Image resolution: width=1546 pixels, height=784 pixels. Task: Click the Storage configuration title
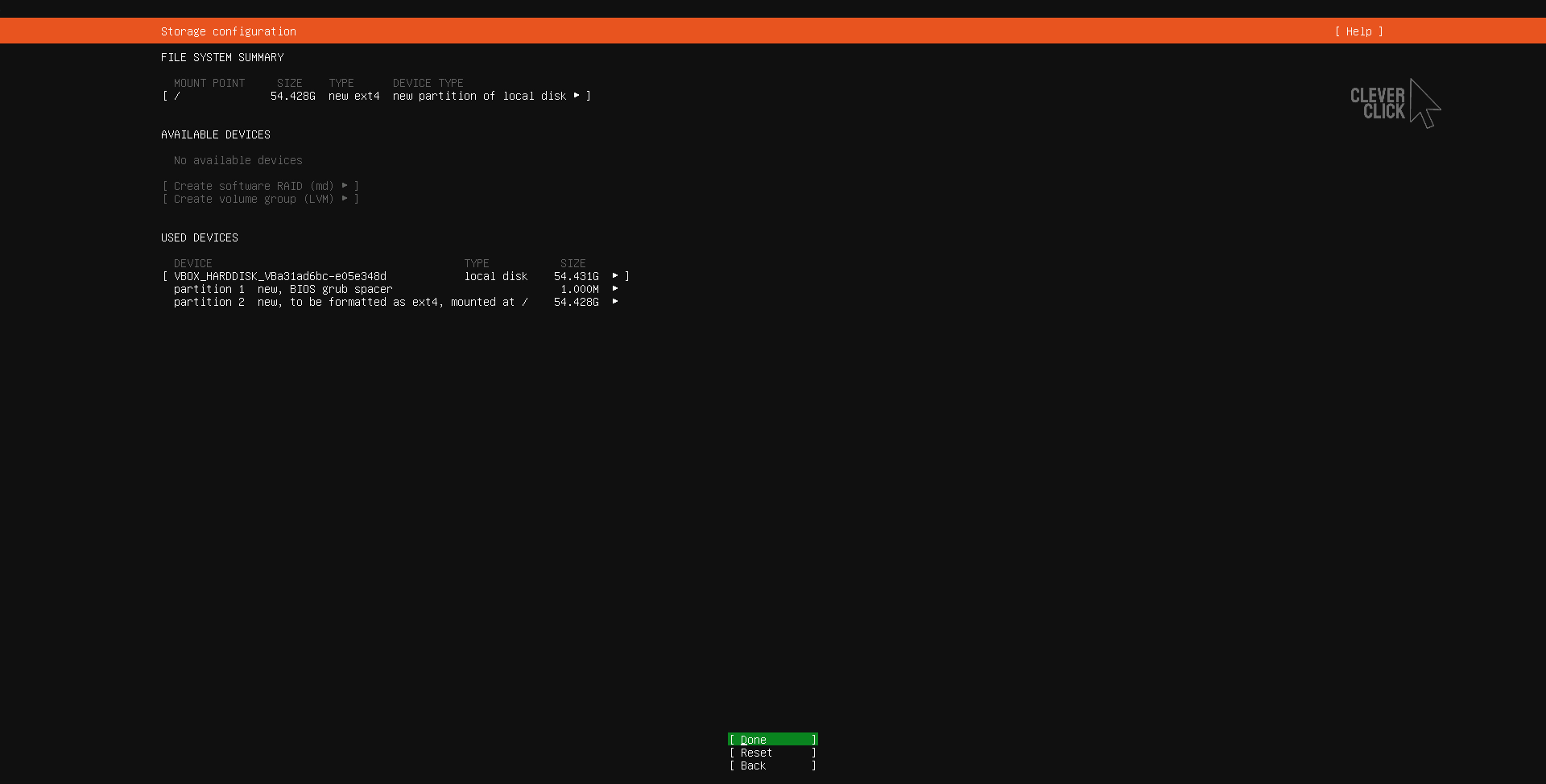click(228, 31)
